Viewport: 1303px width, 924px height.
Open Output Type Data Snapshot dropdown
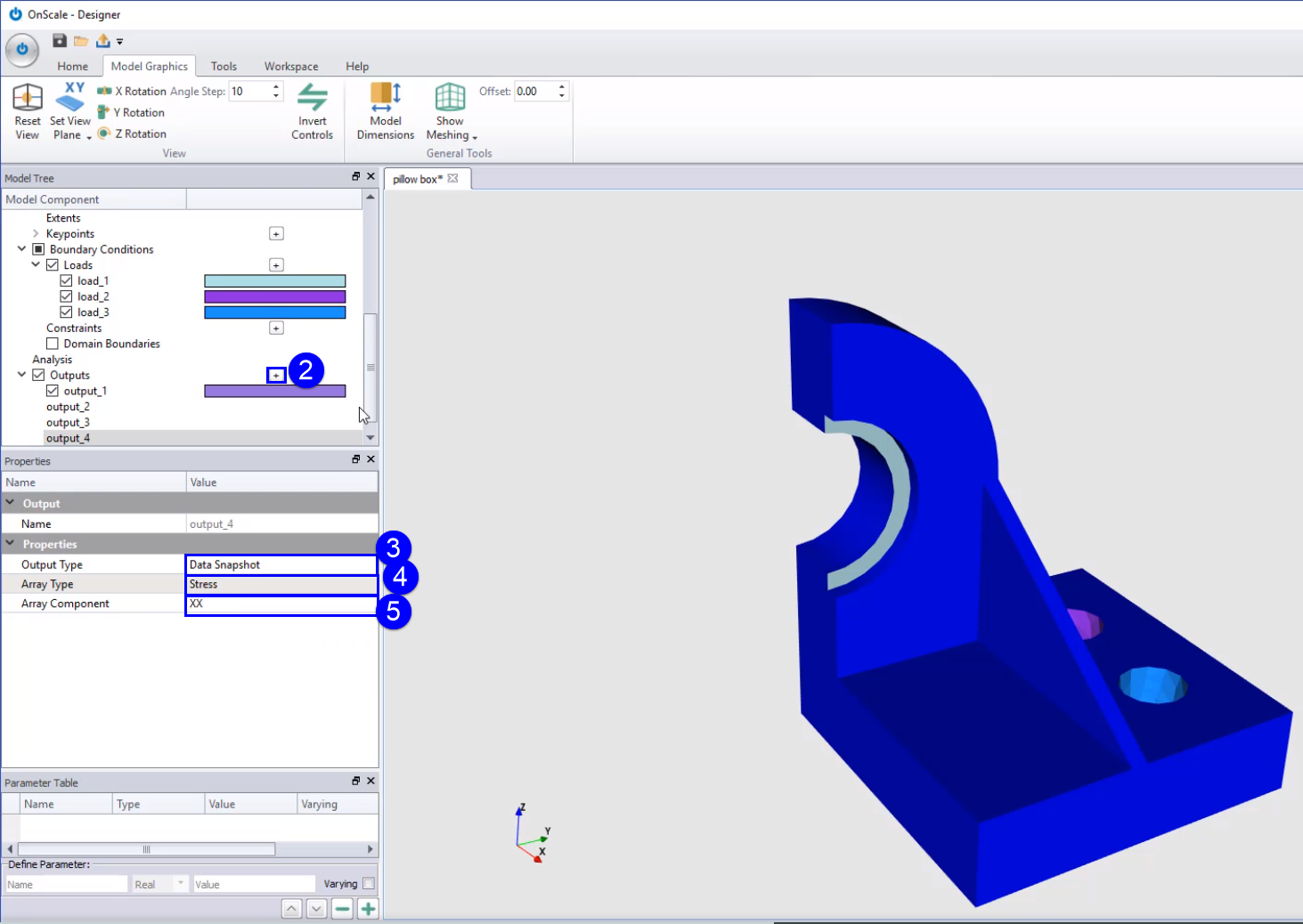(x=281, y=564)
